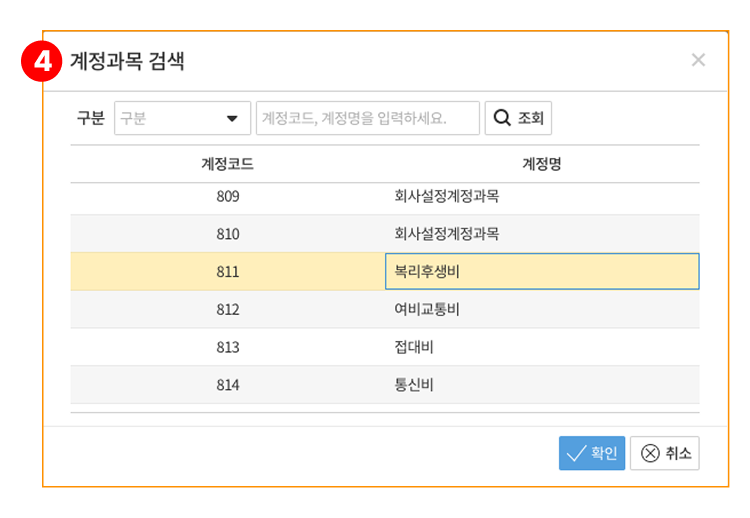Select the 여비교통비 account name
This screenshot has height=518, width=750.
(427, 309)
